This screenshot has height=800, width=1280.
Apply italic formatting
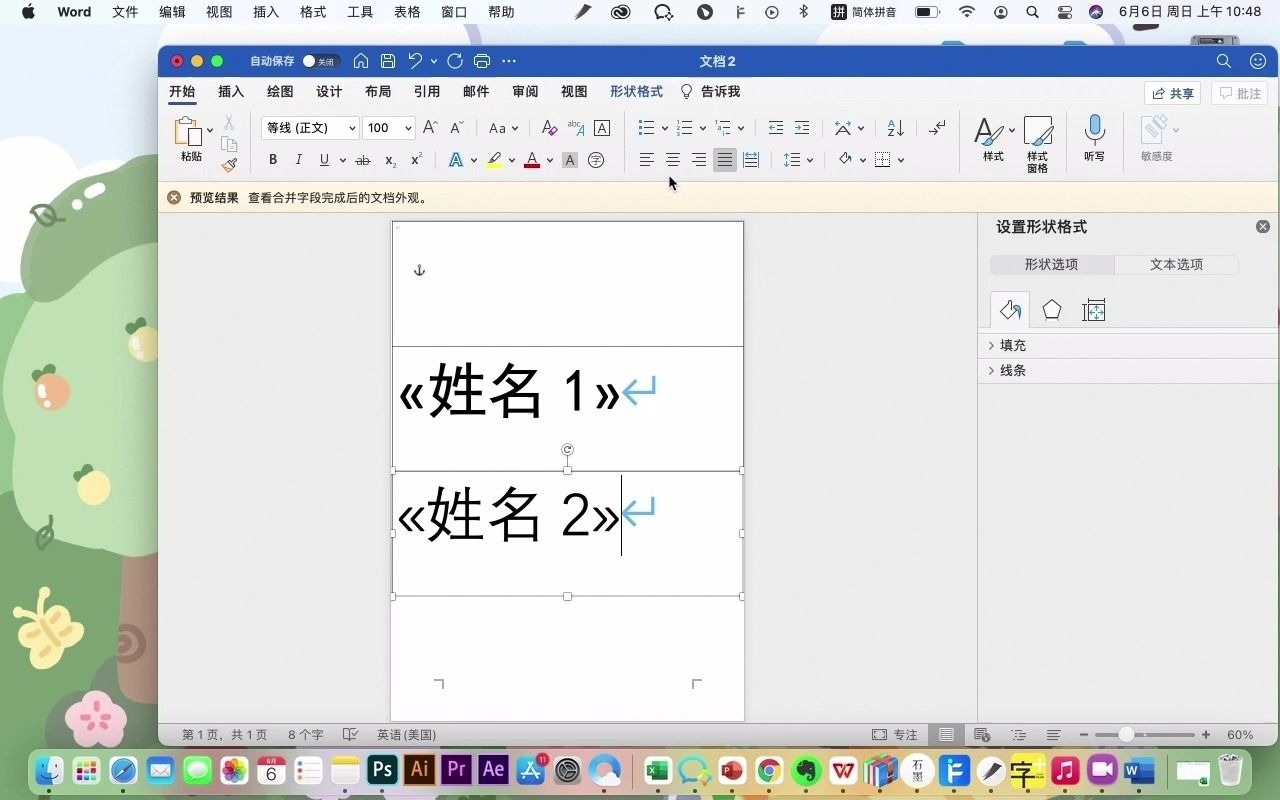coord(298,159)
